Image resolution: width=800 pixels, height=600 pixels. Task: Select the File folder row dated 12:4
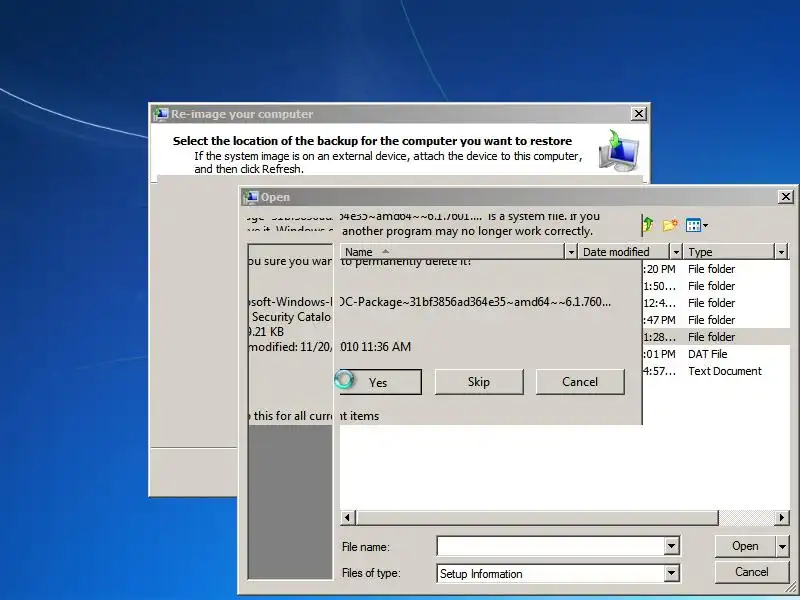pos(716,303)
